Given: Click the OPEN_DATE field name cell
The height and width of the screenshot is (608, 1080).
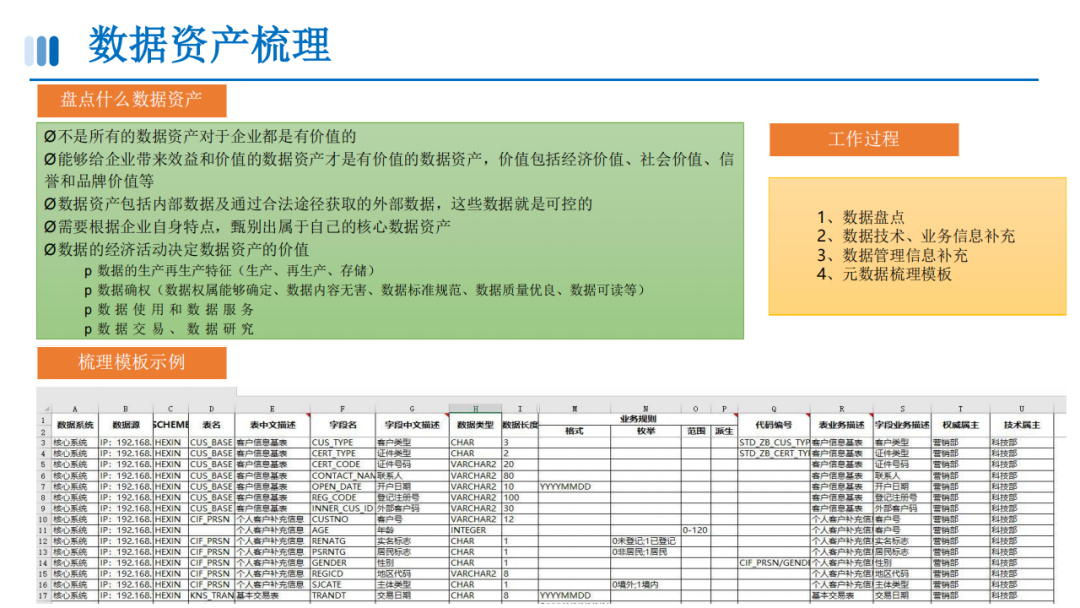Looking at the screenshot, I should pyautogui.click(x=342, y=487).
